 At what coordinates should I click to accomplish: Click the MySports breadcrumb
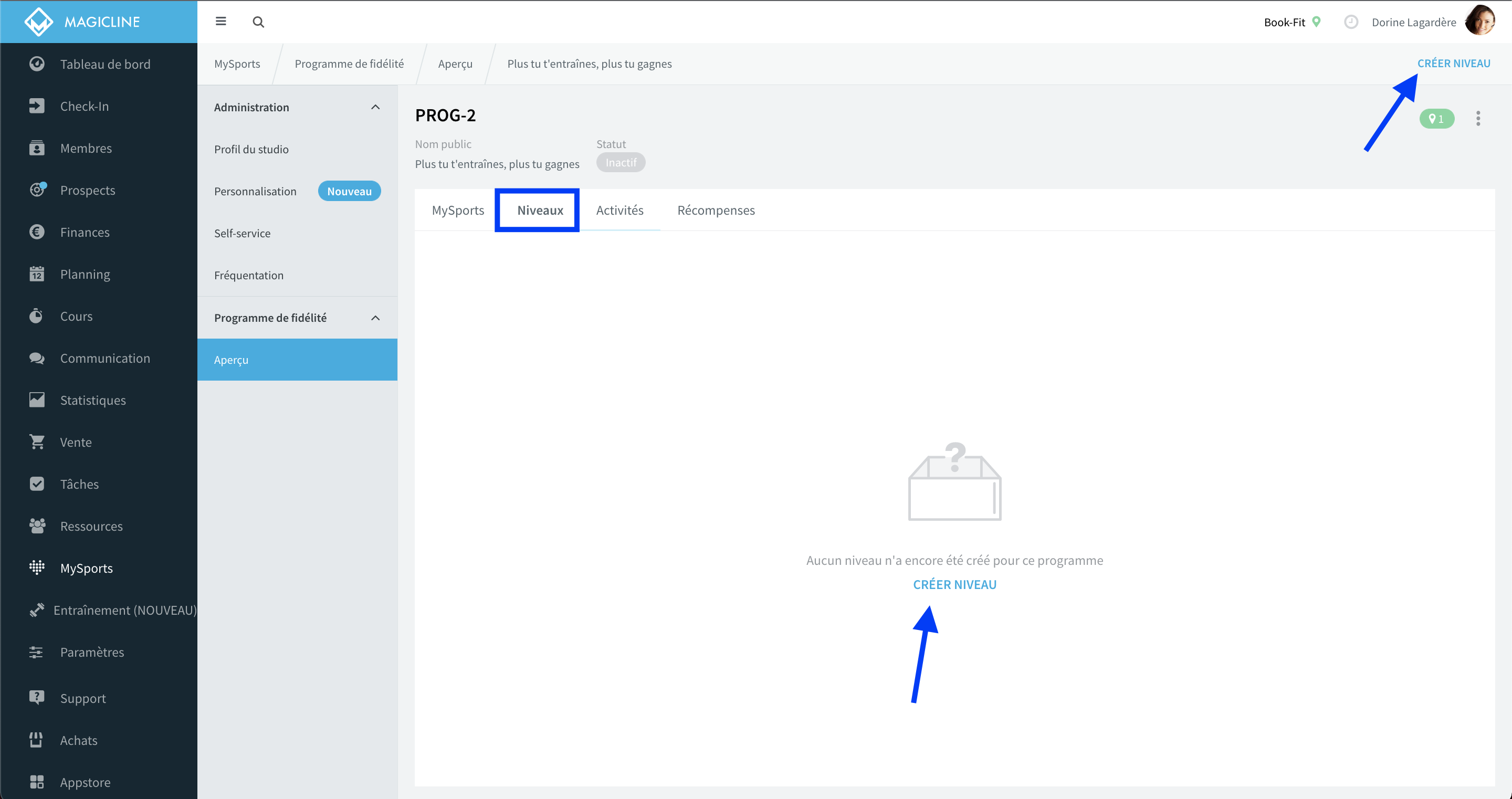coord(237,64)
